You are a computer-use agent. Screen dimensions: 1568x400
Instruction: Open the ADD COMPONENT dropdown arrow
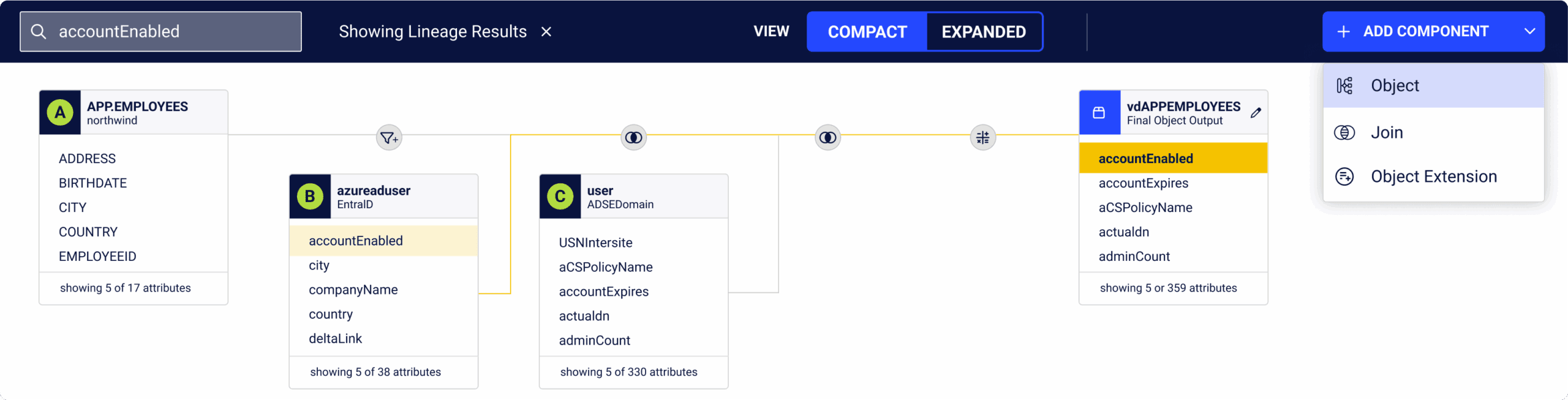(1529, 31)
